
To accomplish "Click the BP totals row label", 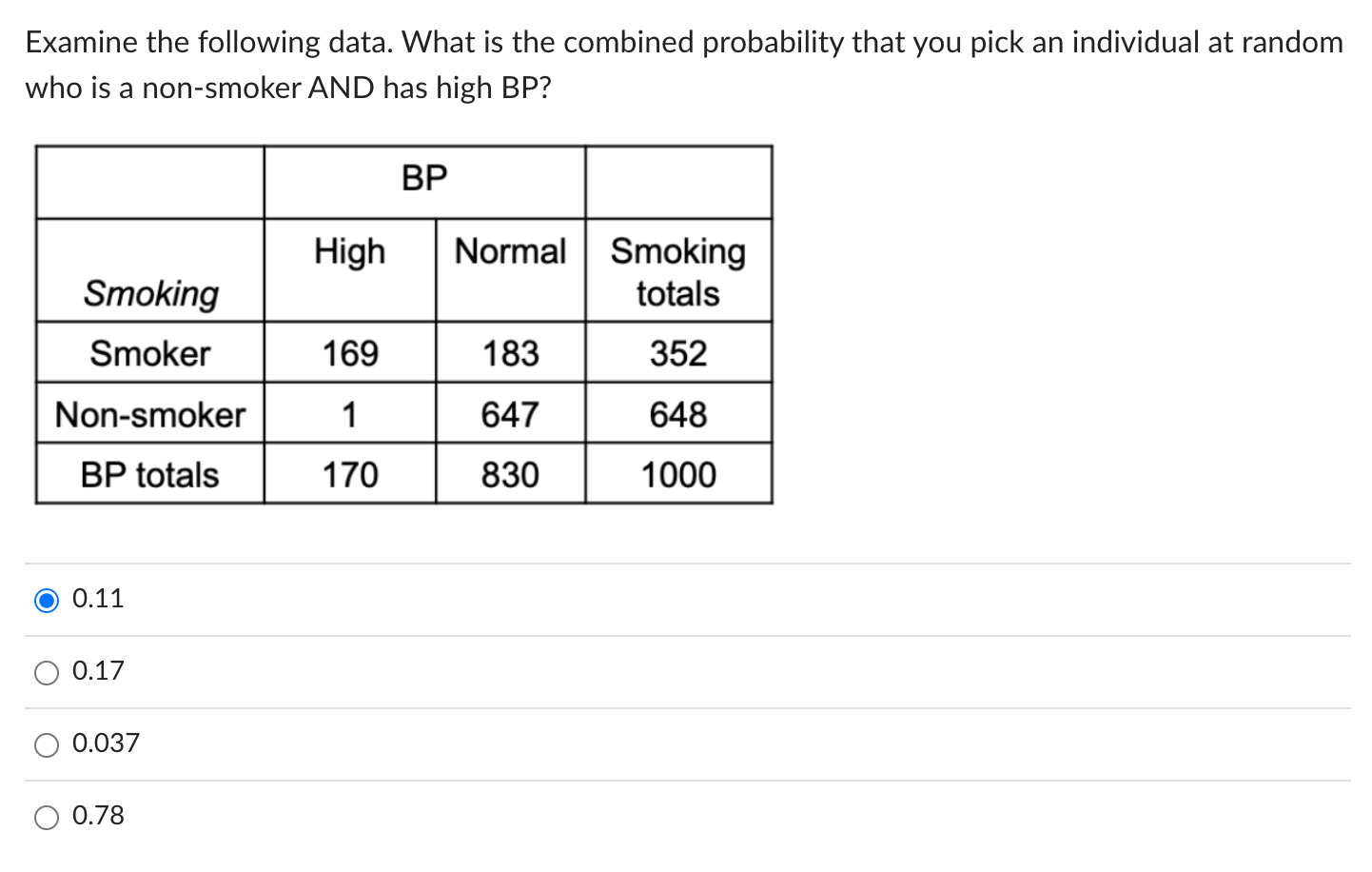I will (148, 474).
